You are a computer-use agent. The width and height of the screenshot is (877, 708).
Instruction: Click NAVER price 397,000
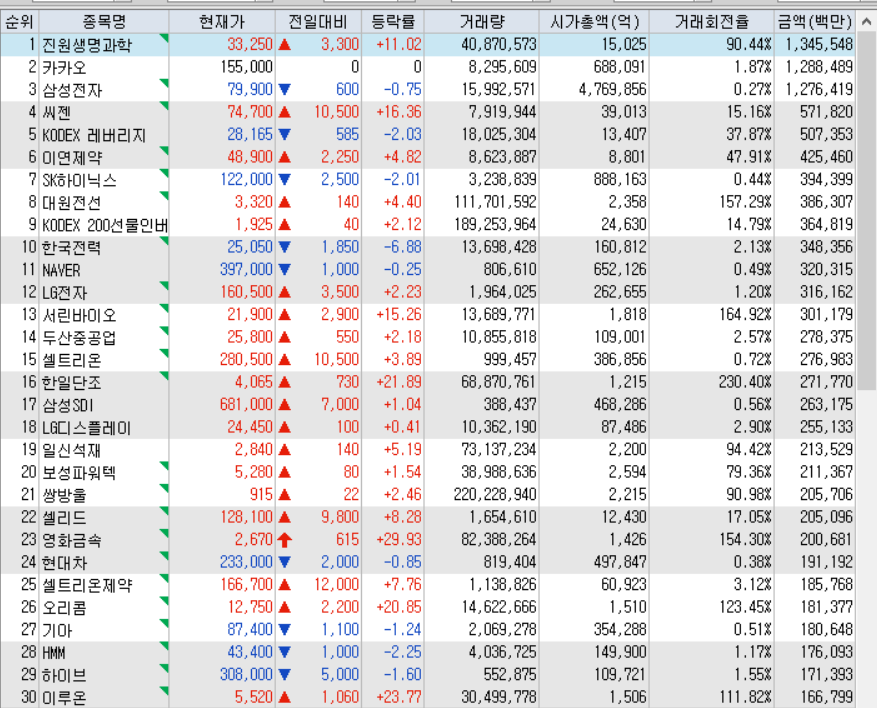click(247, 270)
